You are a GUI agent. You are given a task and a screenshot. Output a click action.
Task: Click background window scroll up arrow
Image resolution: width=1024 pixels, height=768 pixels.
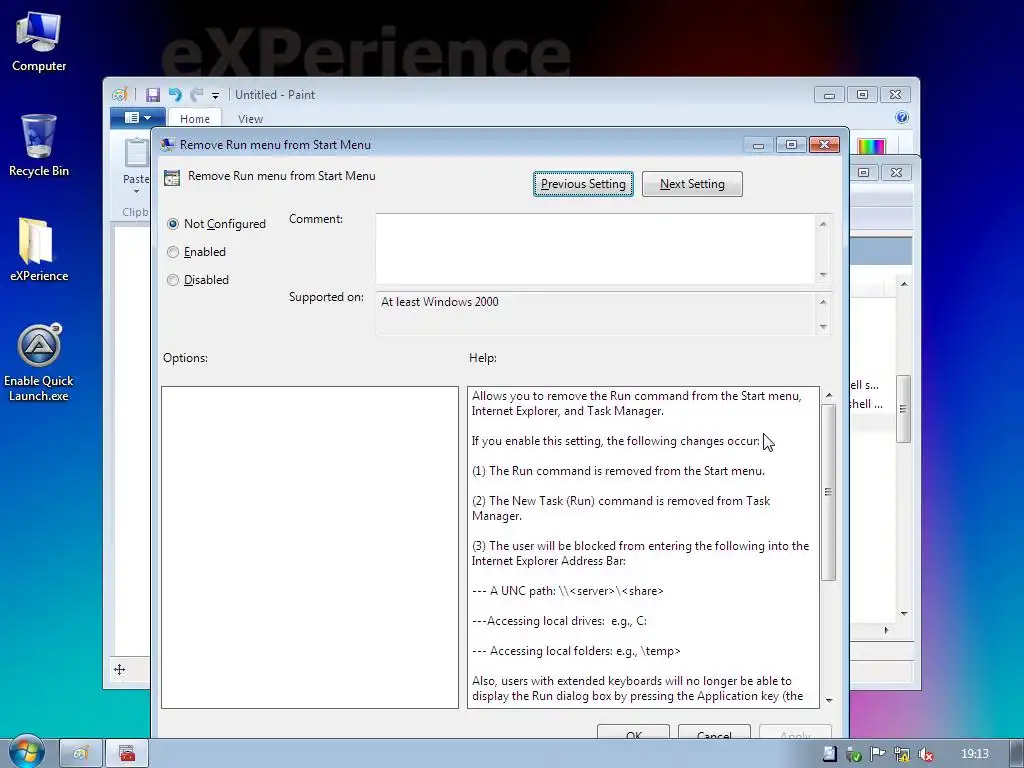pyautogui.click(x=904, y=284)
